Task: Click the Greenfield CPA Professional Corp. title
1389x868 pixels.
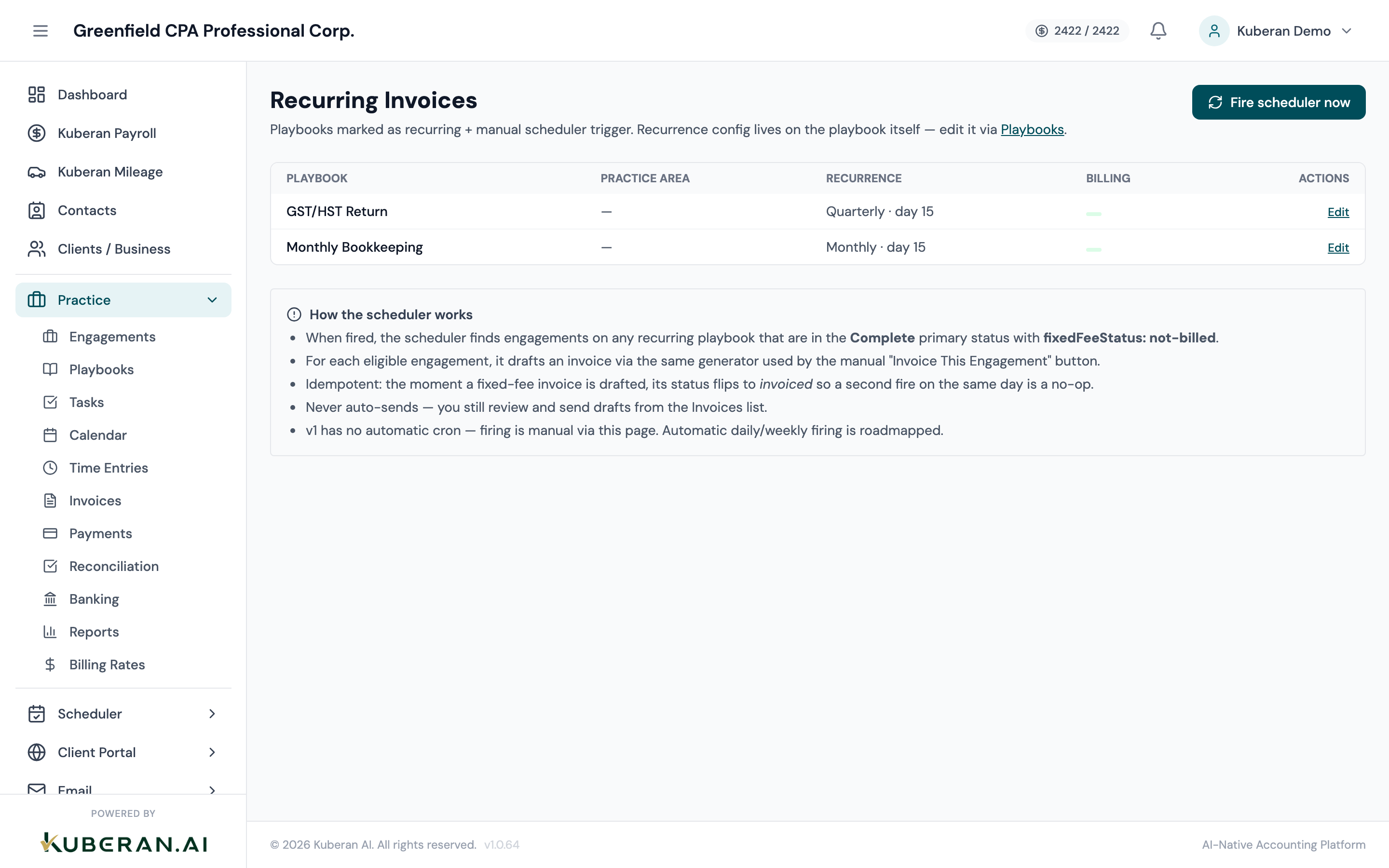Action: click(214, 30)
